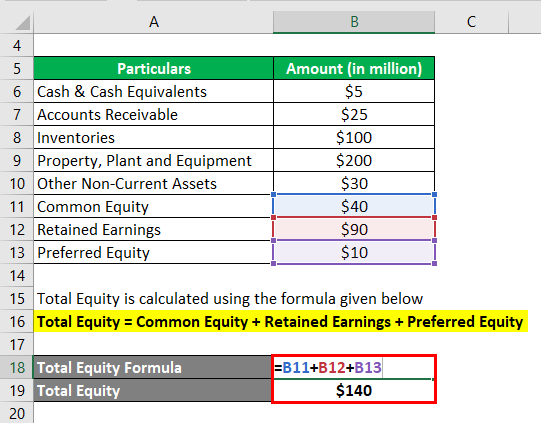Select row 12 header
This screenshot has height=423, width=541.
coord(17,229)
